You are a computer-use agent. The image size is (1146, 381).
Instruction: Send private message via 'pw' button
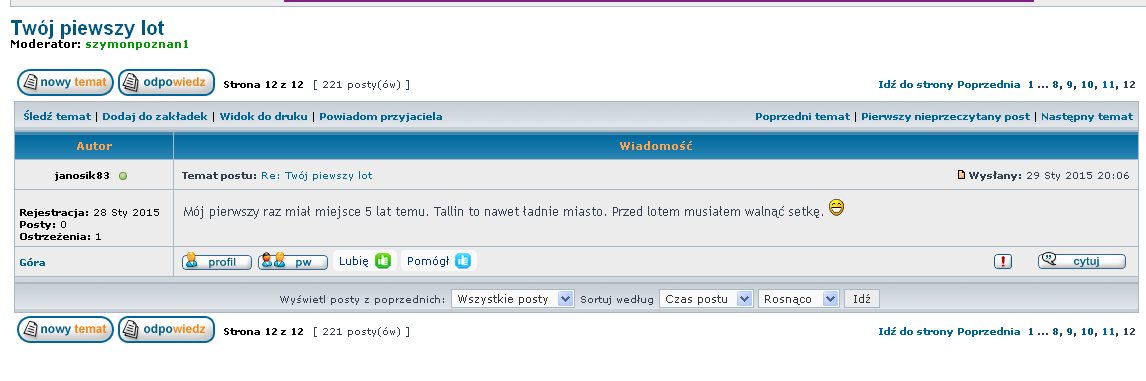[292, 261]
